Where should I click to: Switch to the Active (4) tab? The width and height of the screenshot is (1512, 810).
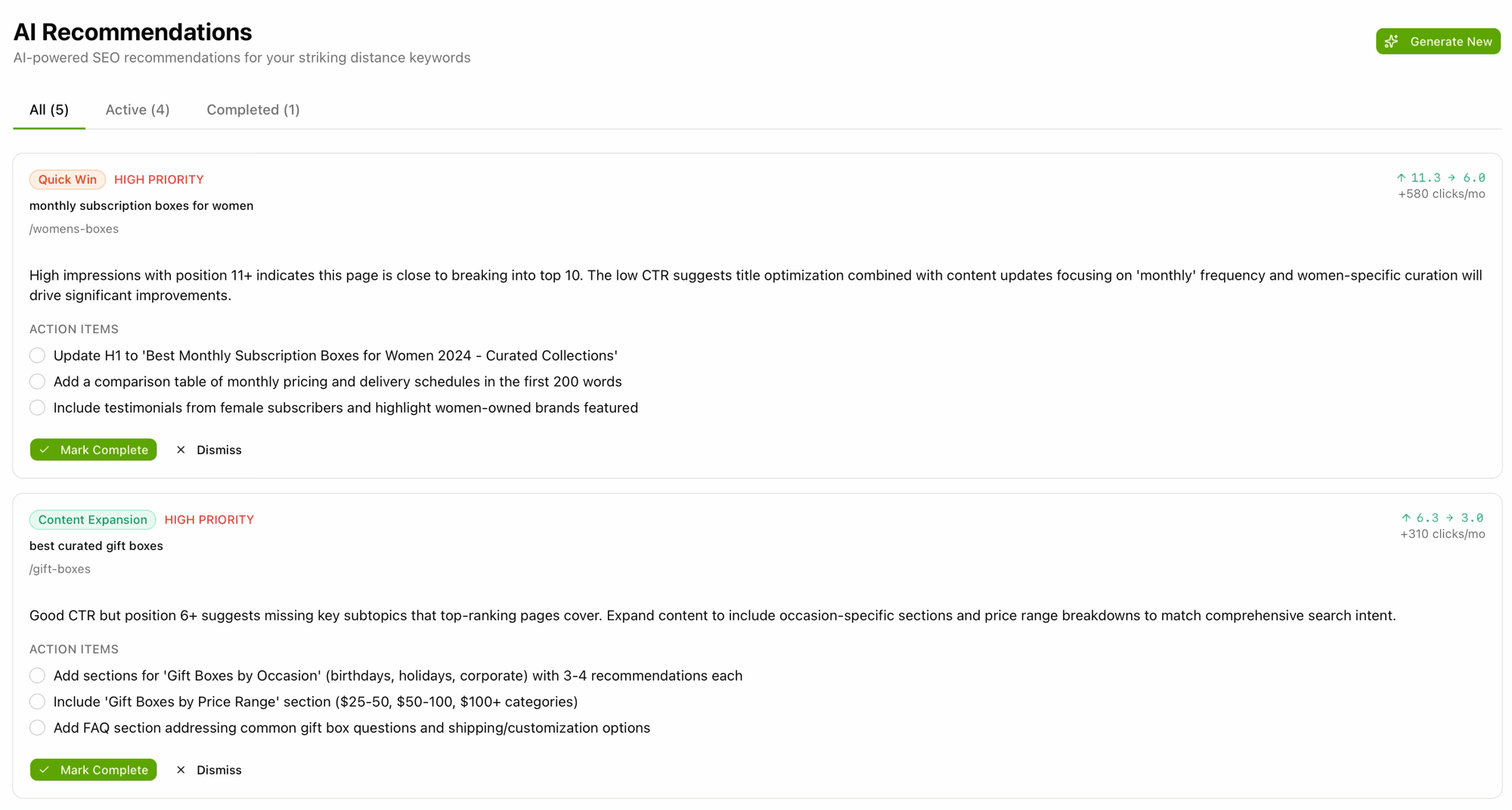[x=137, y=110]
